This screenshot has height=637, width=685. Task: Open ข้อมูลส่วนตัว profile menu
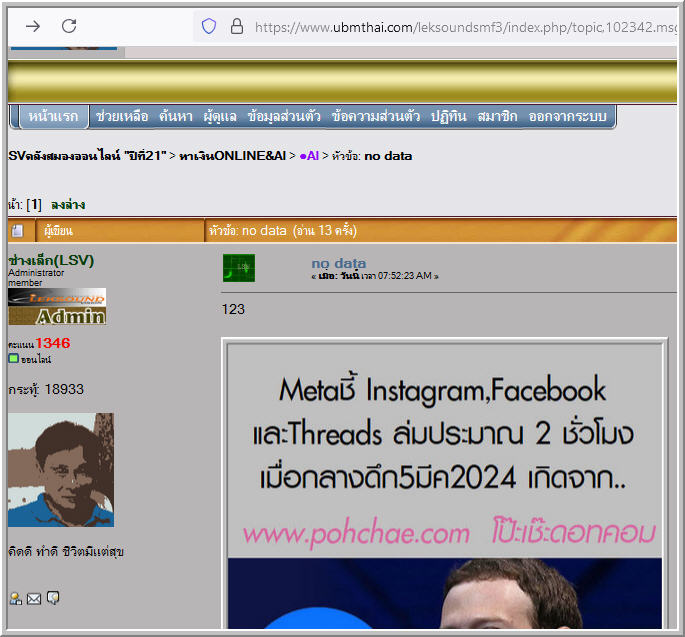click(284, 117)
